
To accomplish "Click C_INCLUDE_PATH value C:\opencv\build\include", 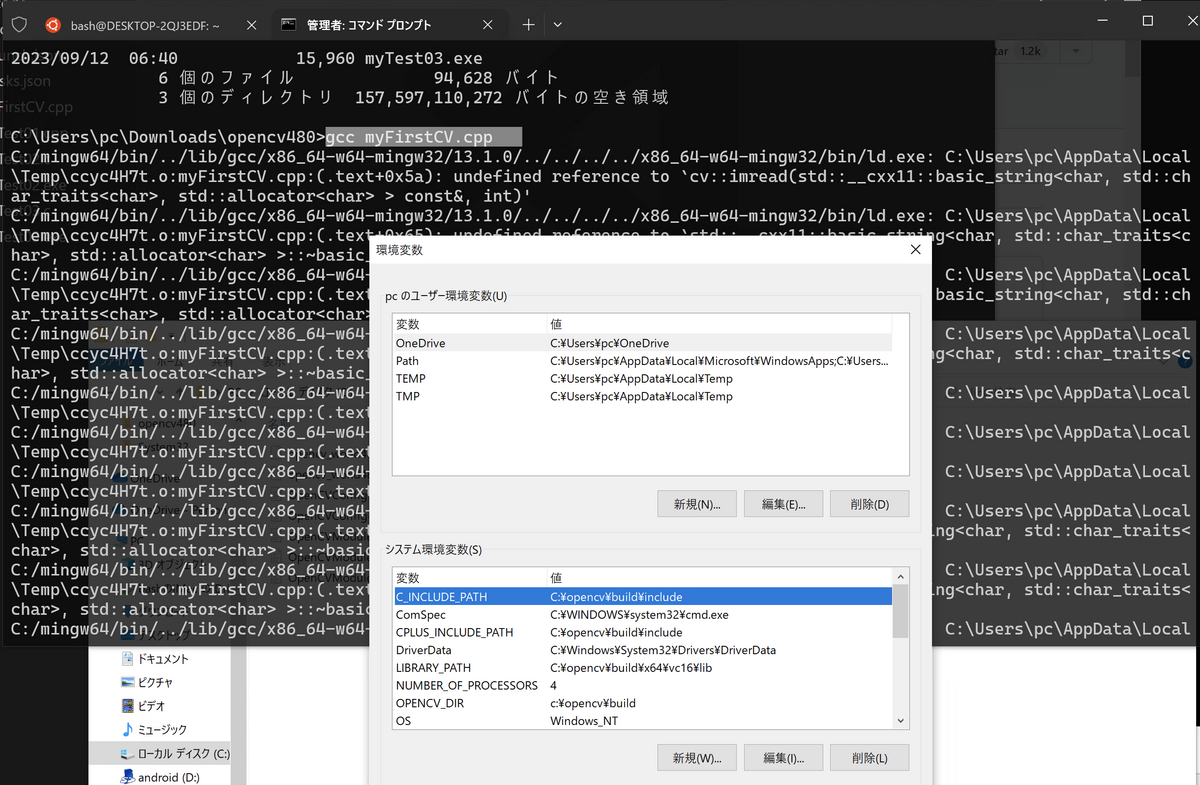I will point(616,597).
